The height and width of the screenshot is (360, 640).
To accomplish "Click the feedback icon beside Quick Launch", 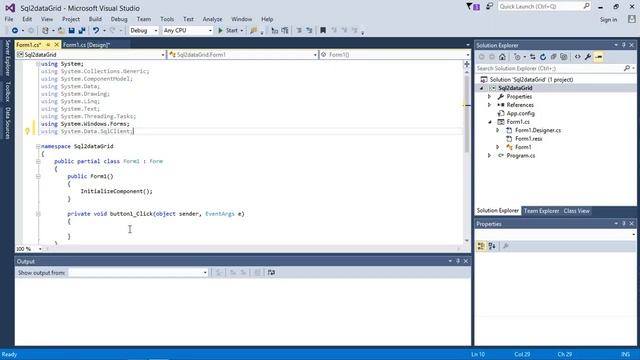I will pyautogui.click(x=489, y=6).
